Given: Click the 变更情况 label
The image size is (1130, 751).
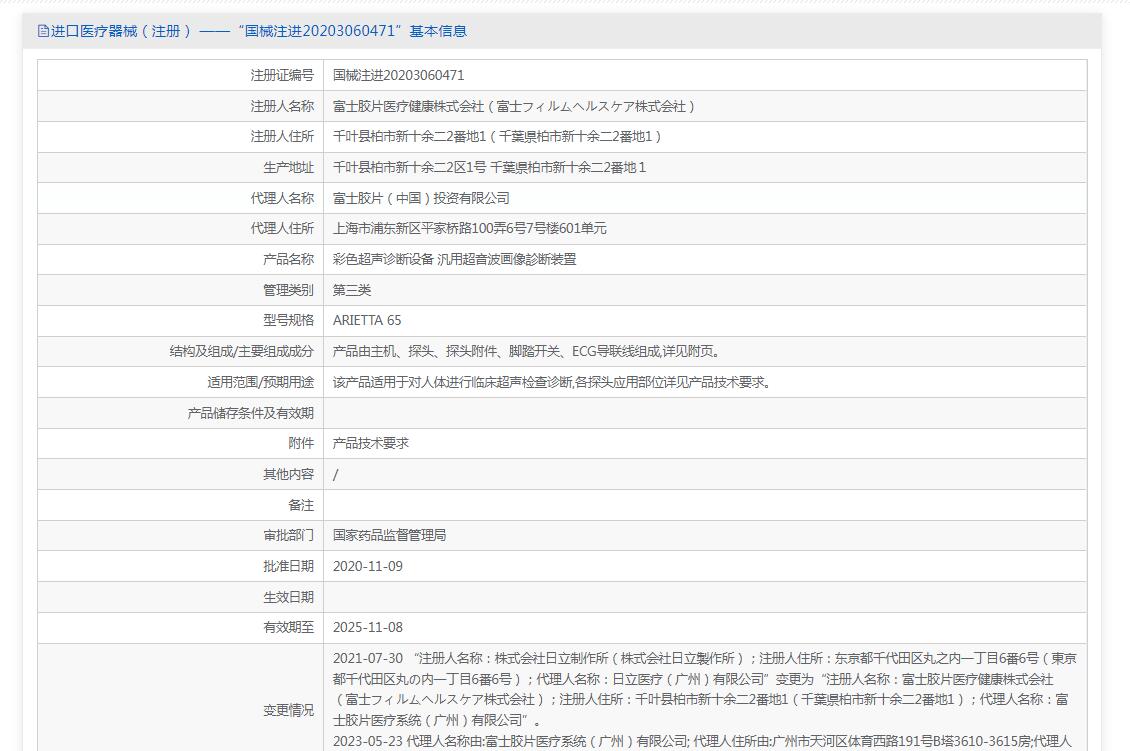Looking at the screenshot, I should (x=288, y=711).
